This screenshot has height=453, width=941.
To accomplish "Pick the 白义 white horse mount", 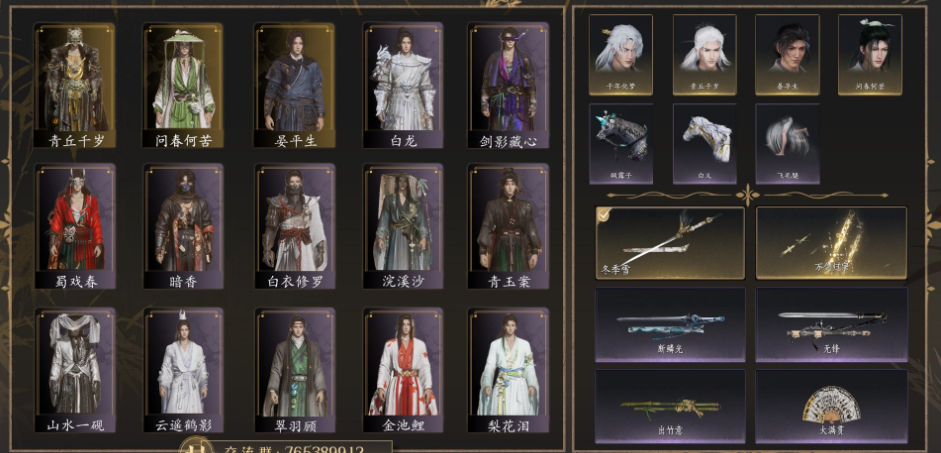I will point(705,143).
